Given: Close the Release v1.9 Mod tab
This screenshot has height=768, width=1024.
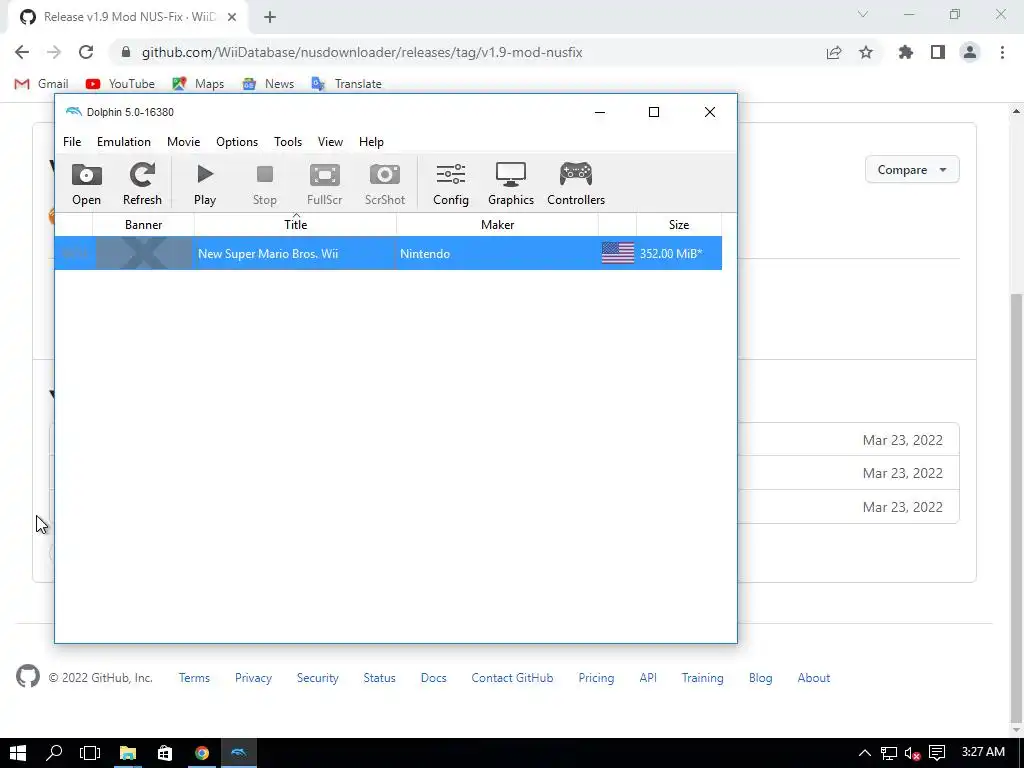Looking at the screenshot, I should pos(231,17).
